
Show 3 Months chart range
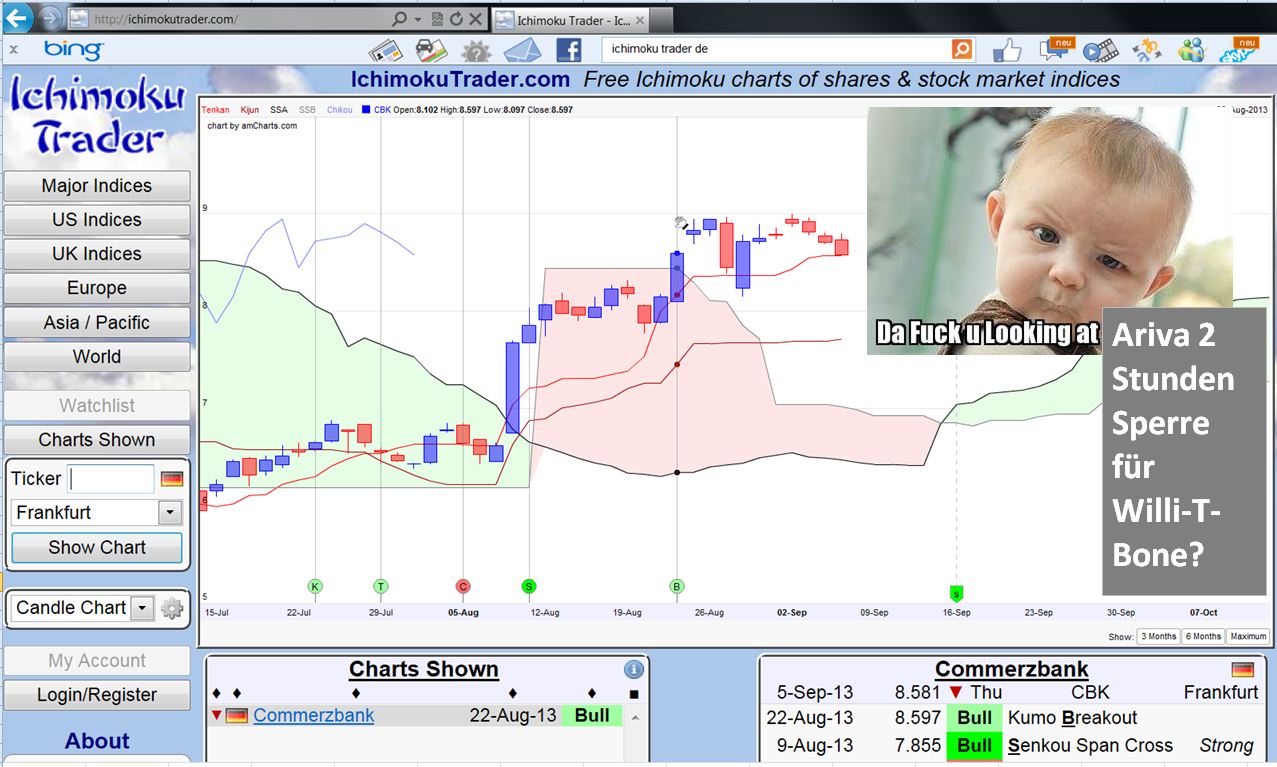click(1158, 636)
